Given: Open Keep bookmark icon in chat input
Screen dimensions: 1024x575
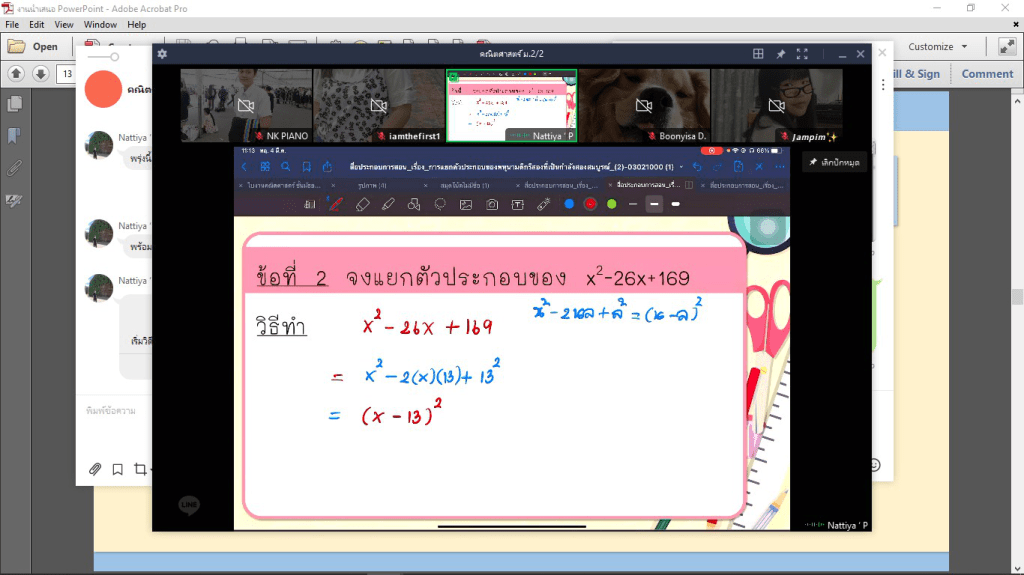Looking at the screenshot, I should point(117,469).
